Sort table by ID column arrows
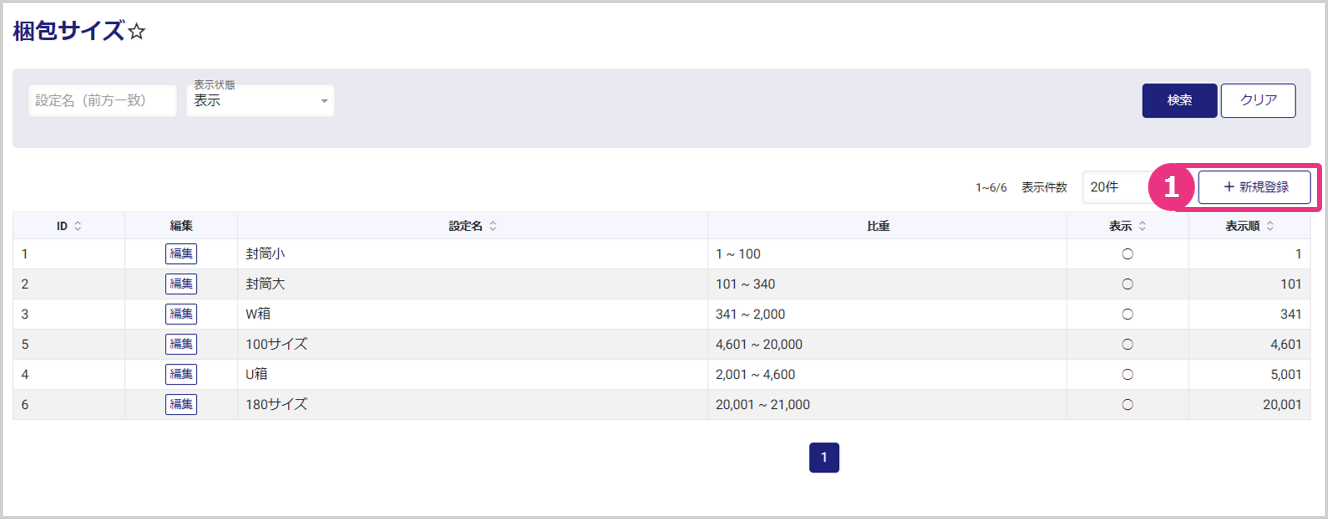The image size is (1328, 519). pos(78,226)
